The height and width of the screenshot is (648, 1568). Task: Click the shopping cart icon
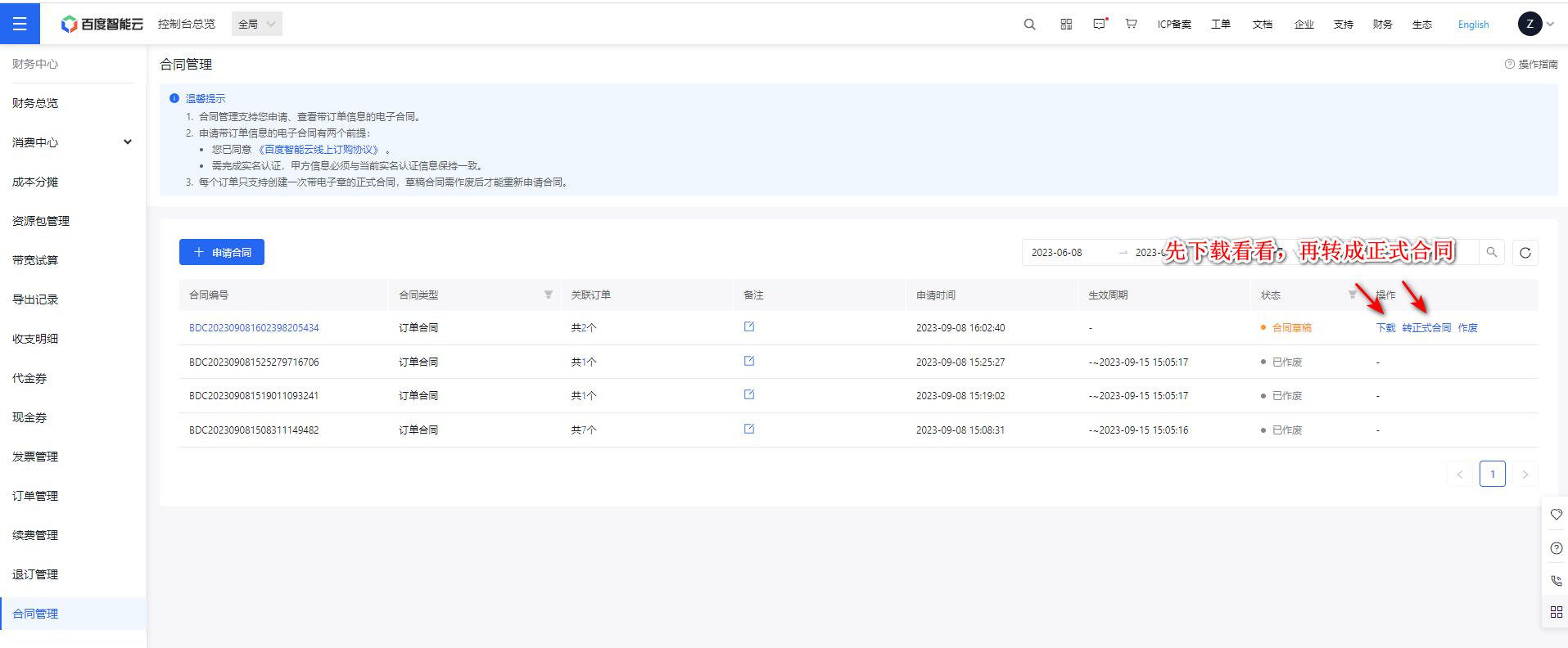1131,25
